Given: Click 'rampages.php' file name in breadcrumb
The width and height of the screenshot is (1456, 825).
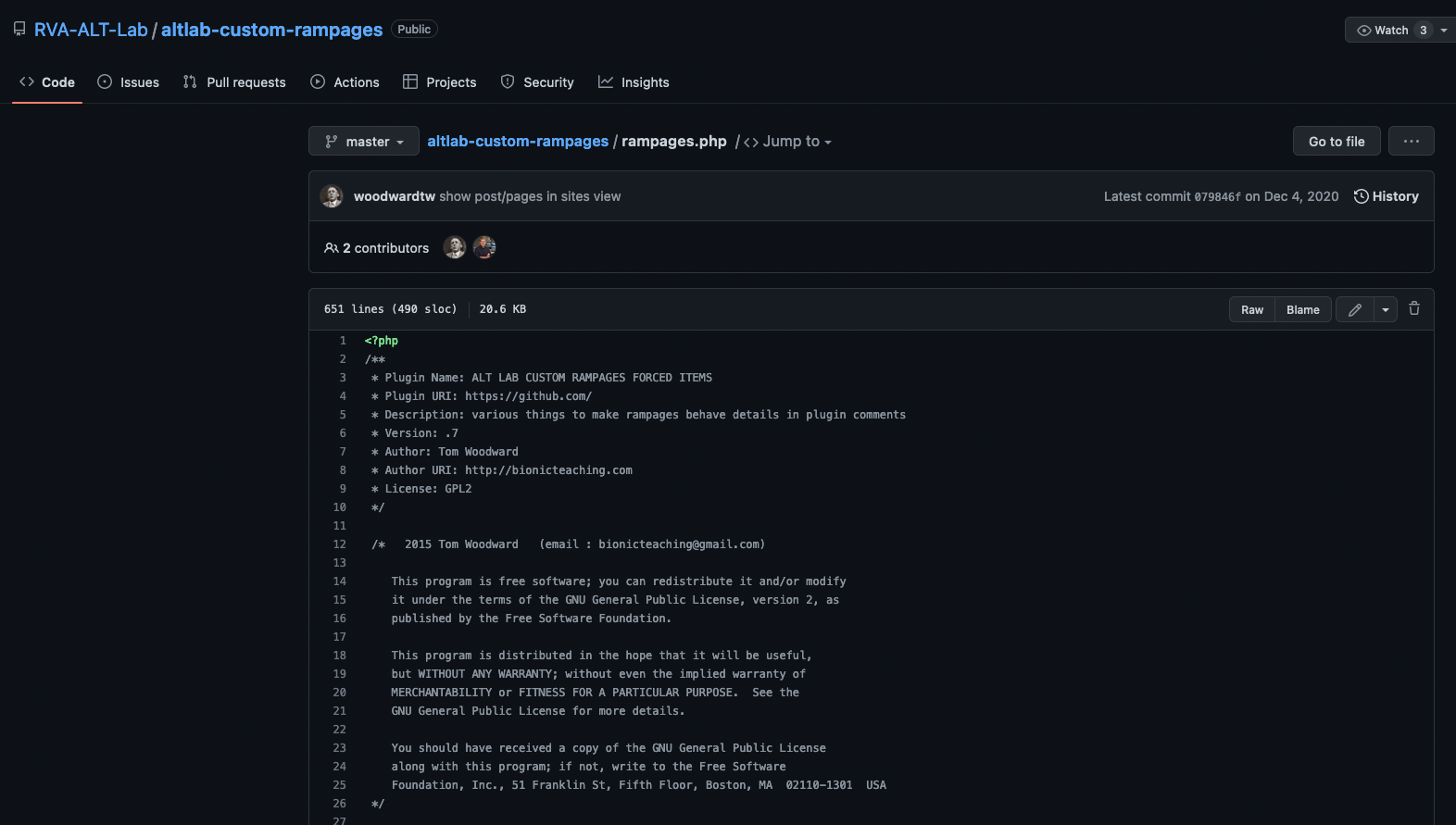Looking at the screenshot, I should [674, 141].
